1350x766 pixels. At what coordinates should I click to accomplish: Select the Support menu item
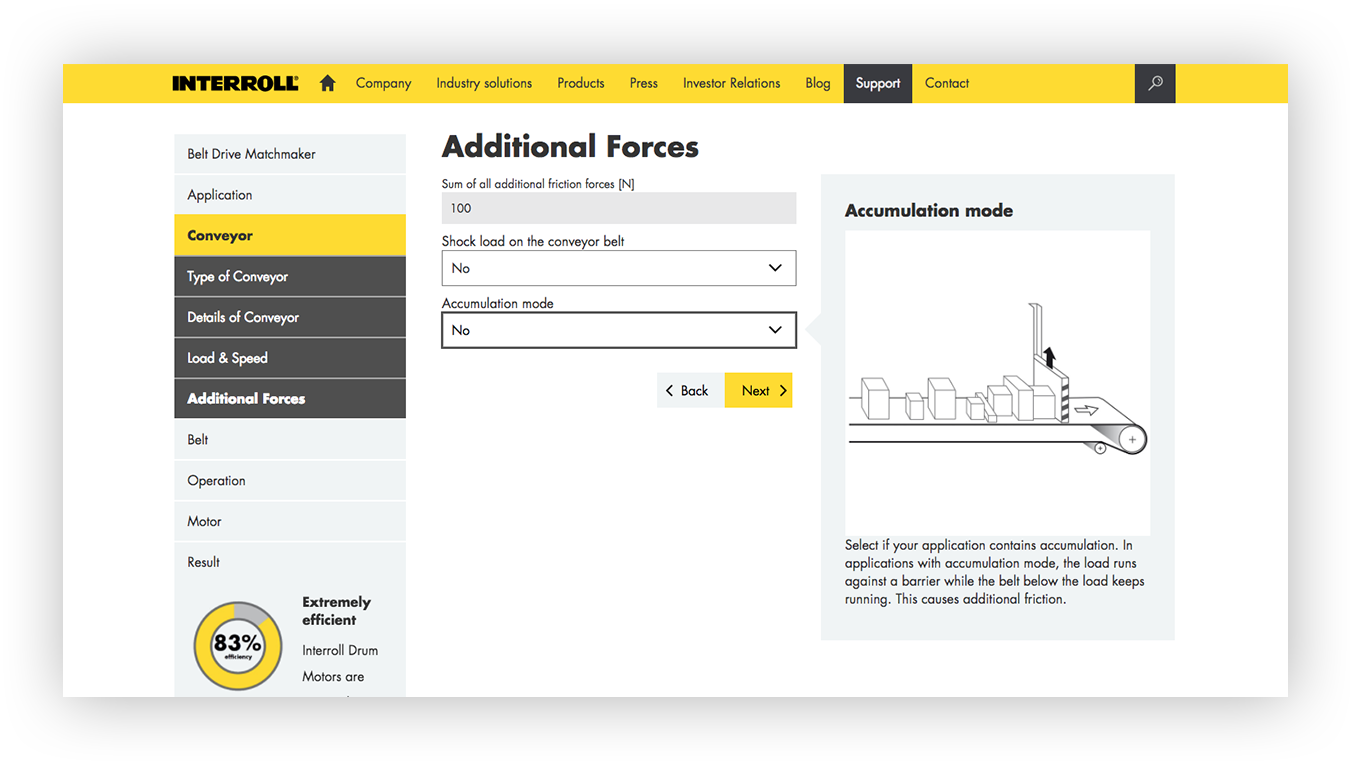point(878,84)
